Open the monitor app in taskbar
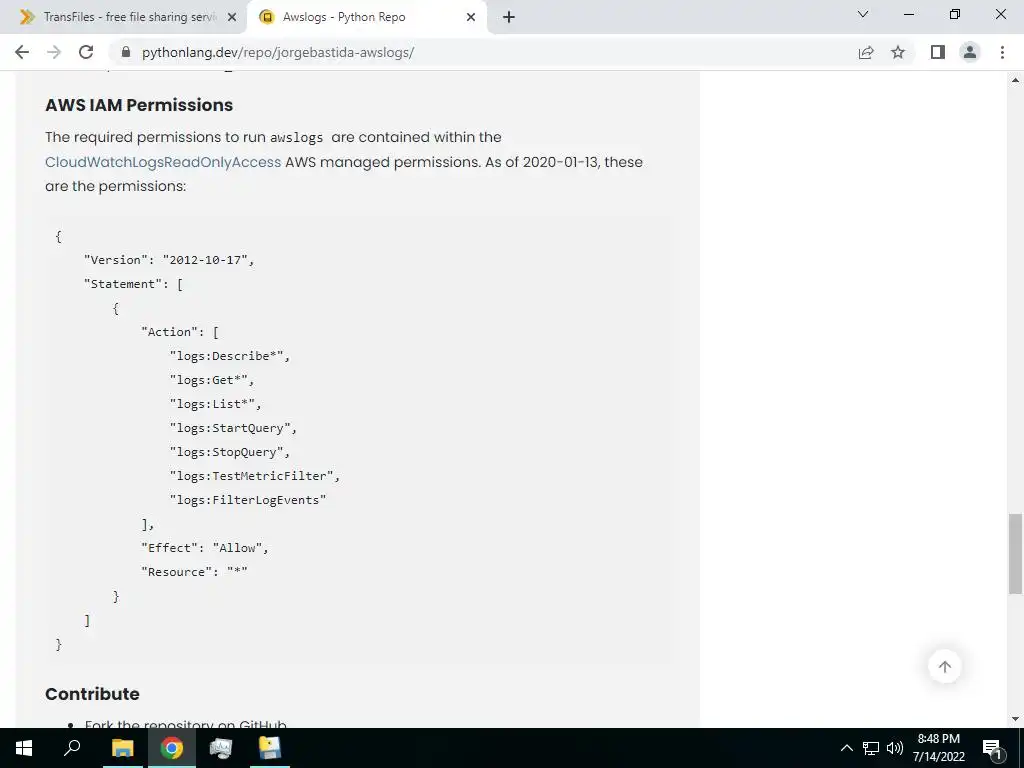Screen dimensions: 1024x768 click(x=221, y=748)
